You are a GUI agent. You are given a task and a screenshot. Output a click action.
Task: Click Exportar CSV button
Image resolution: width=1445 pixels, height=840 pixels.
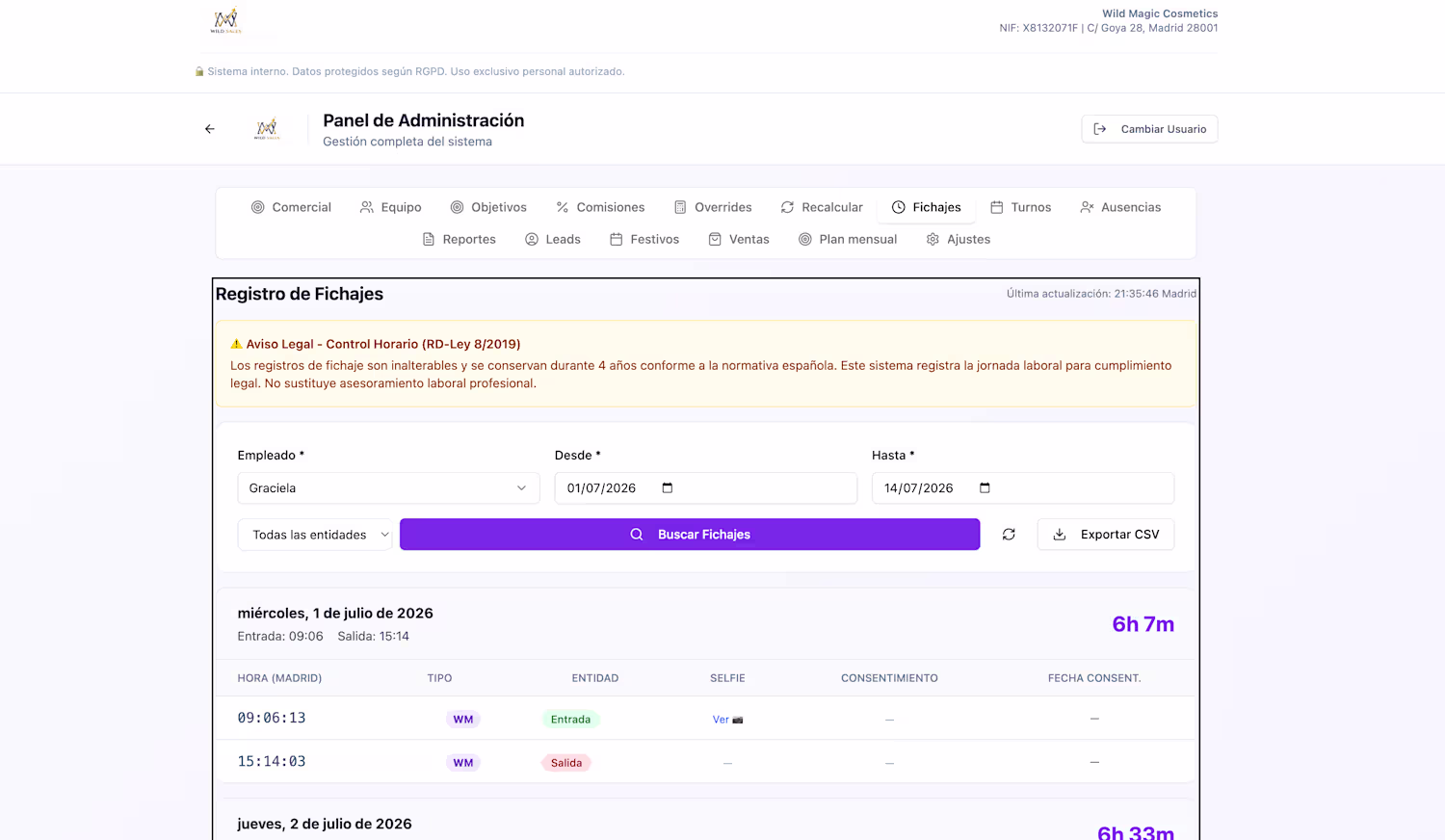[1106, 535]
